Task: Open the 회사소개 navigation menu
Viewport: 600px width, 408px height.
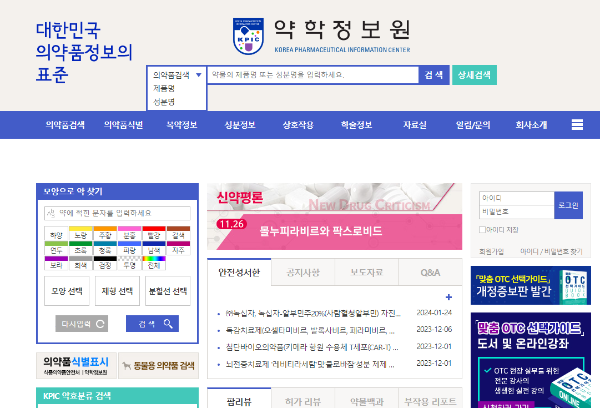Action: [x=531, y=125]
